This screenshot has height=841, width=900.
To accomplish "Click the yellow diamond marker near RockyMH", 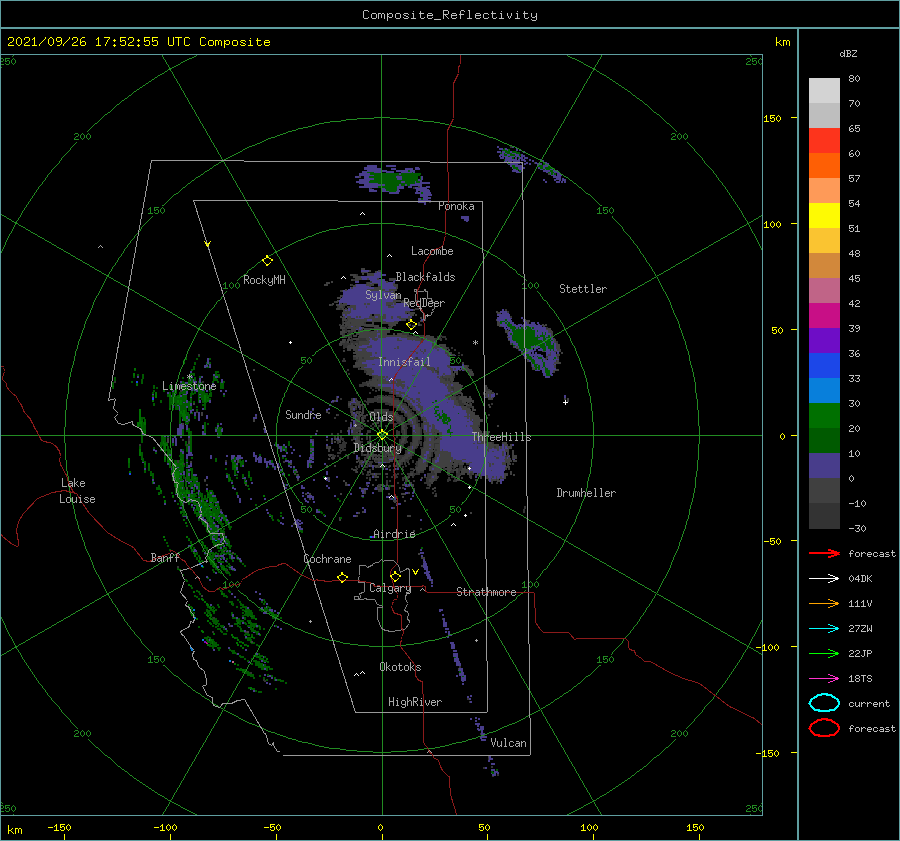I will (x=267, y=261).
